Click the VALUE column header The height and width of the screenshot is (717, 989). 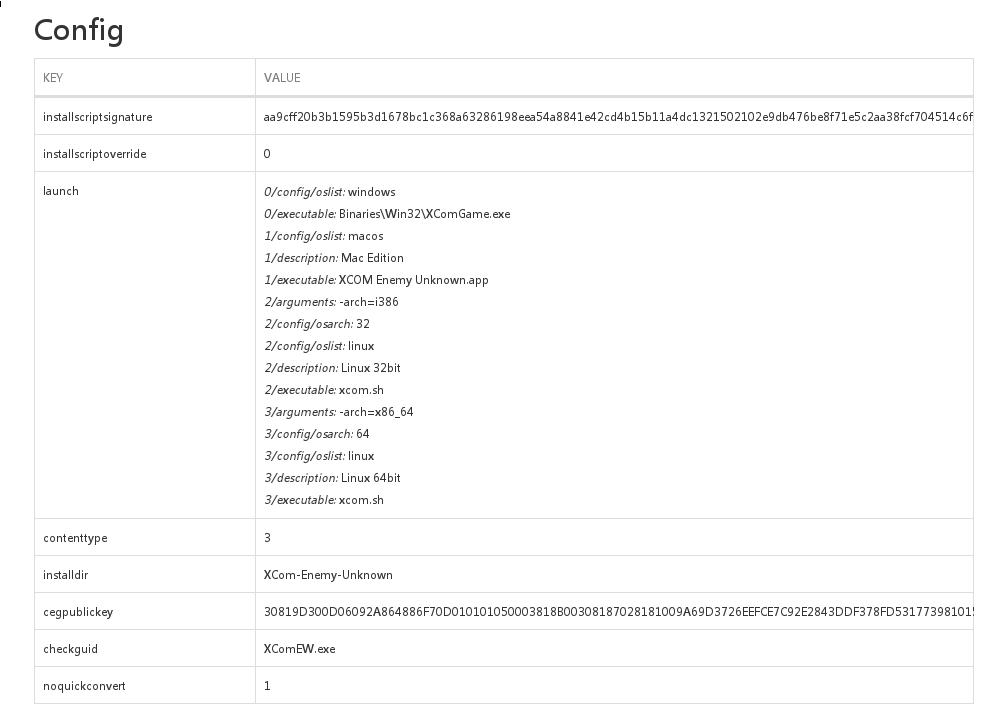[282, 78]
